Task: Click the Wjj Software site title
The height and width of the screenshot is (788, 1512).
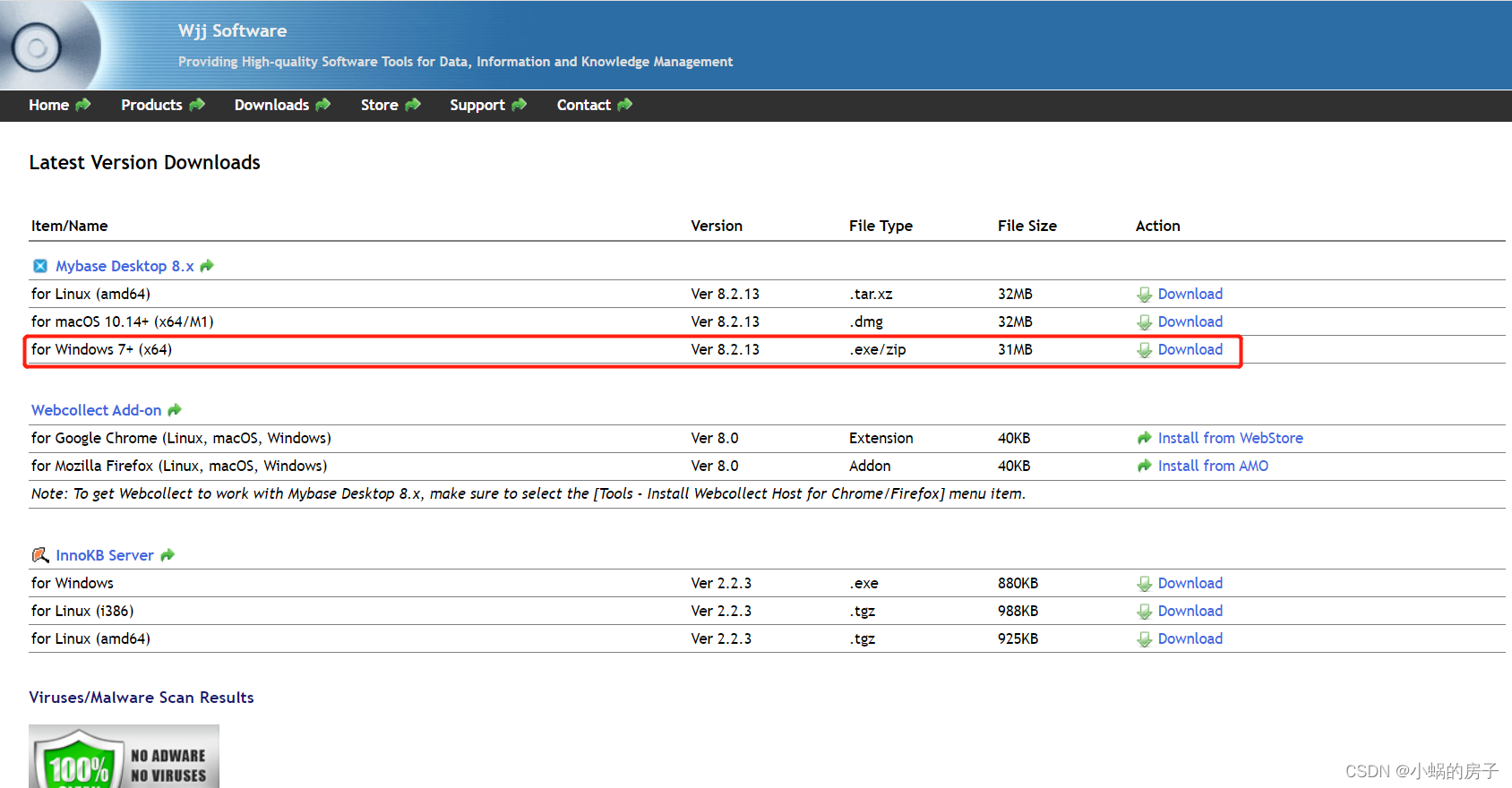Action: click(232, 30)
